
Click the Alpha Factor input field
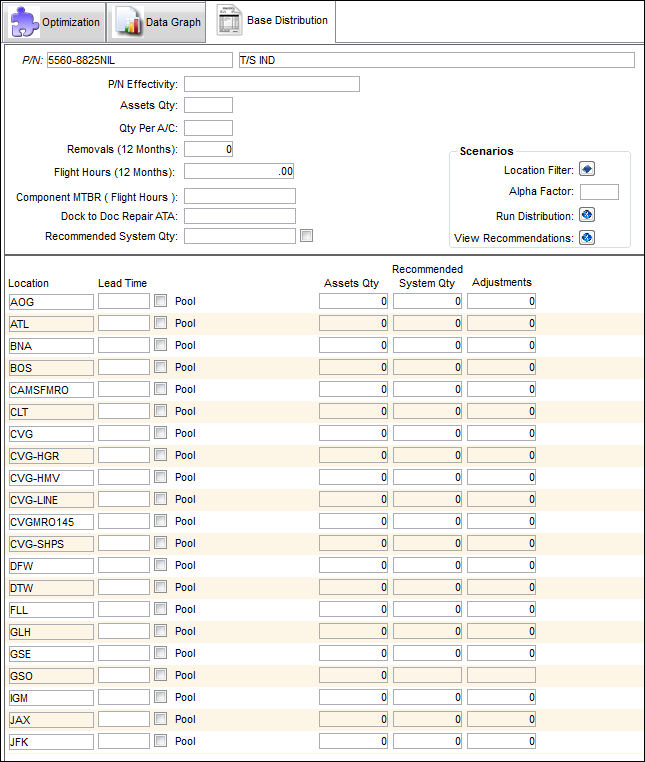tap(599, 191)
